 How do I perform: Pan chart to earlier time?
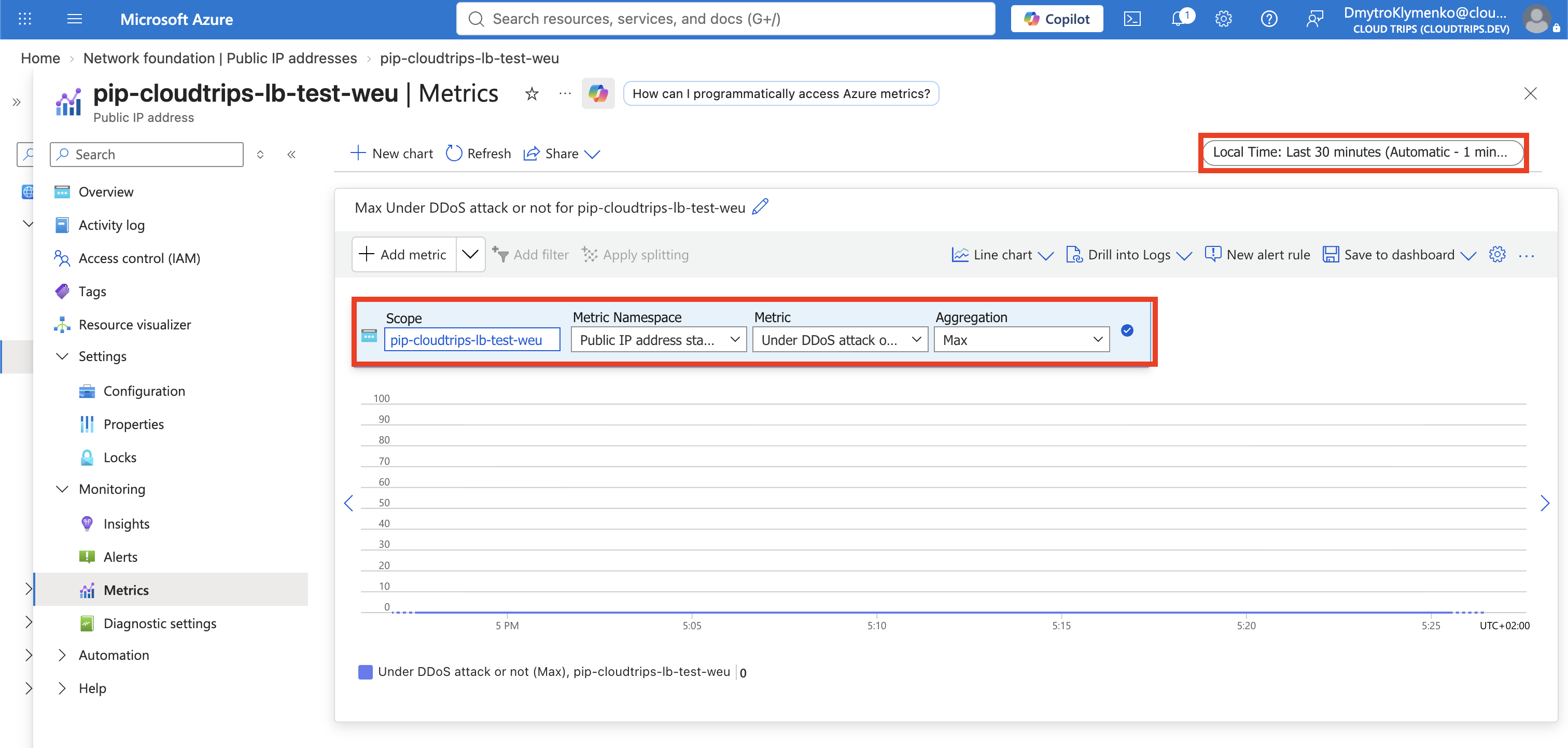(348, 503)
